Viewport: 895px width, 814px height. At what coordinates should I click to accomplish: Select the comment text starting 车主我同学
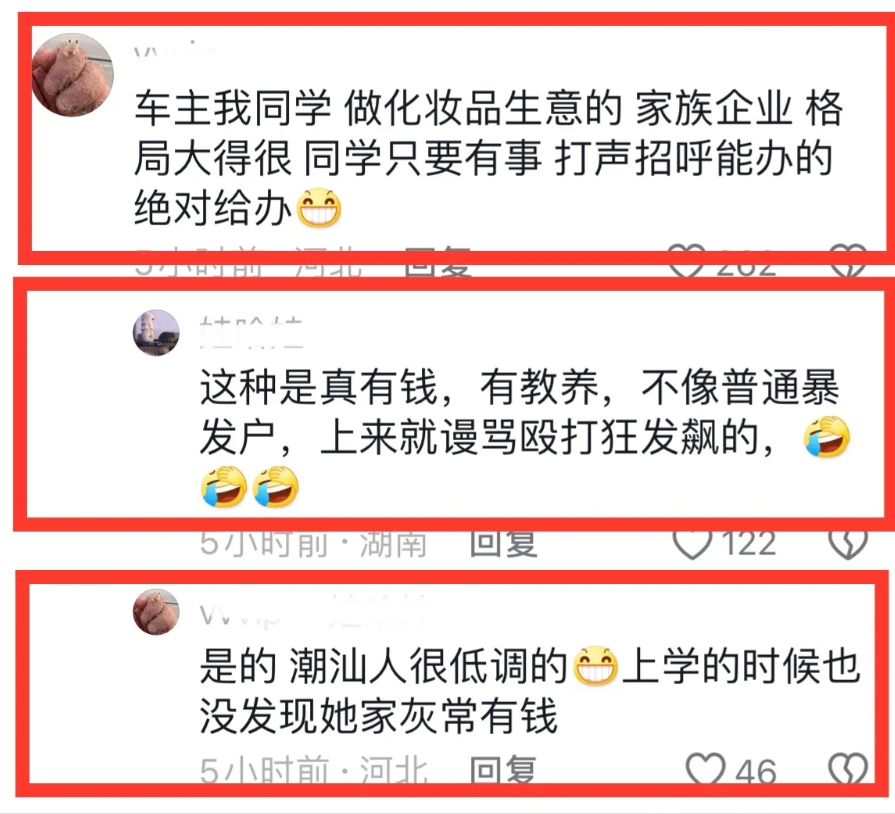489,158
